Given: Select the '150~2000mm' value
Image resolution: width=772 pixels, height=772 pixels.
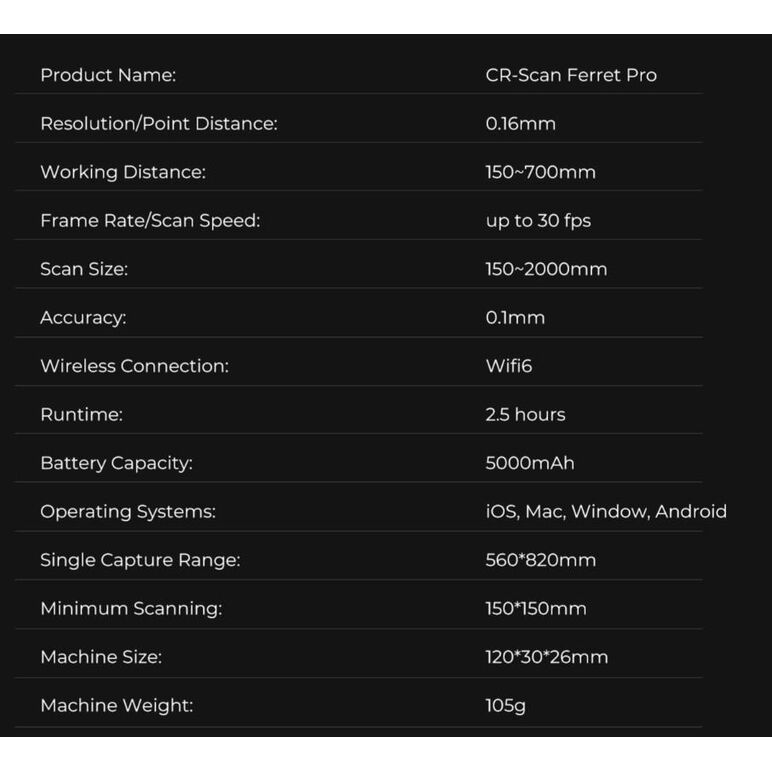Looking at the screenshot, I should tap(546, 269).
